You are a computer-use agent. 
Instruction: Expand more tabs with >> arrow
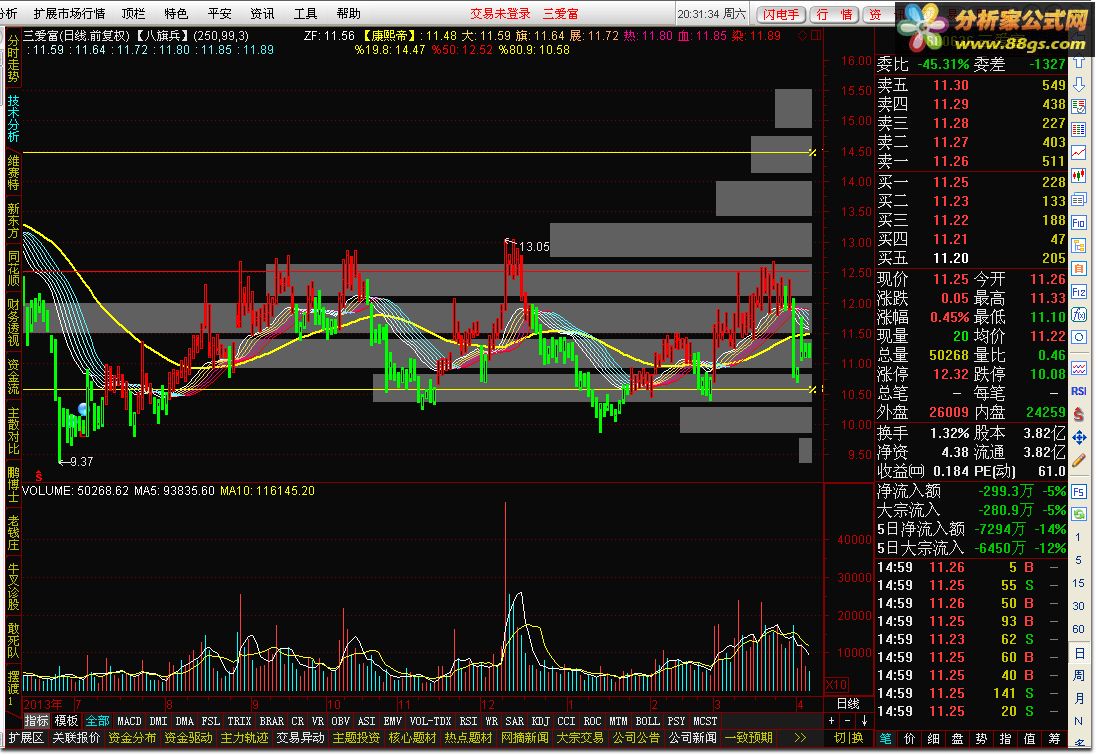pyautogui.click(x=800, y=738)
